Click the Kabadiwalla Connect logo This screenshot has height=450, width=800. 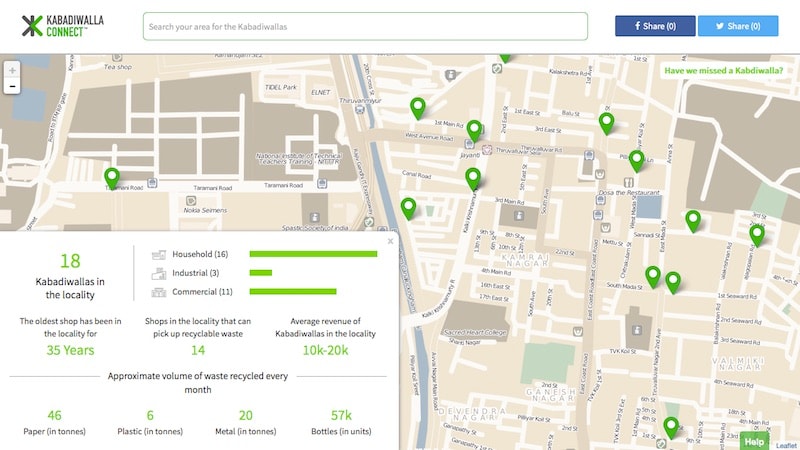click(62, 26)
